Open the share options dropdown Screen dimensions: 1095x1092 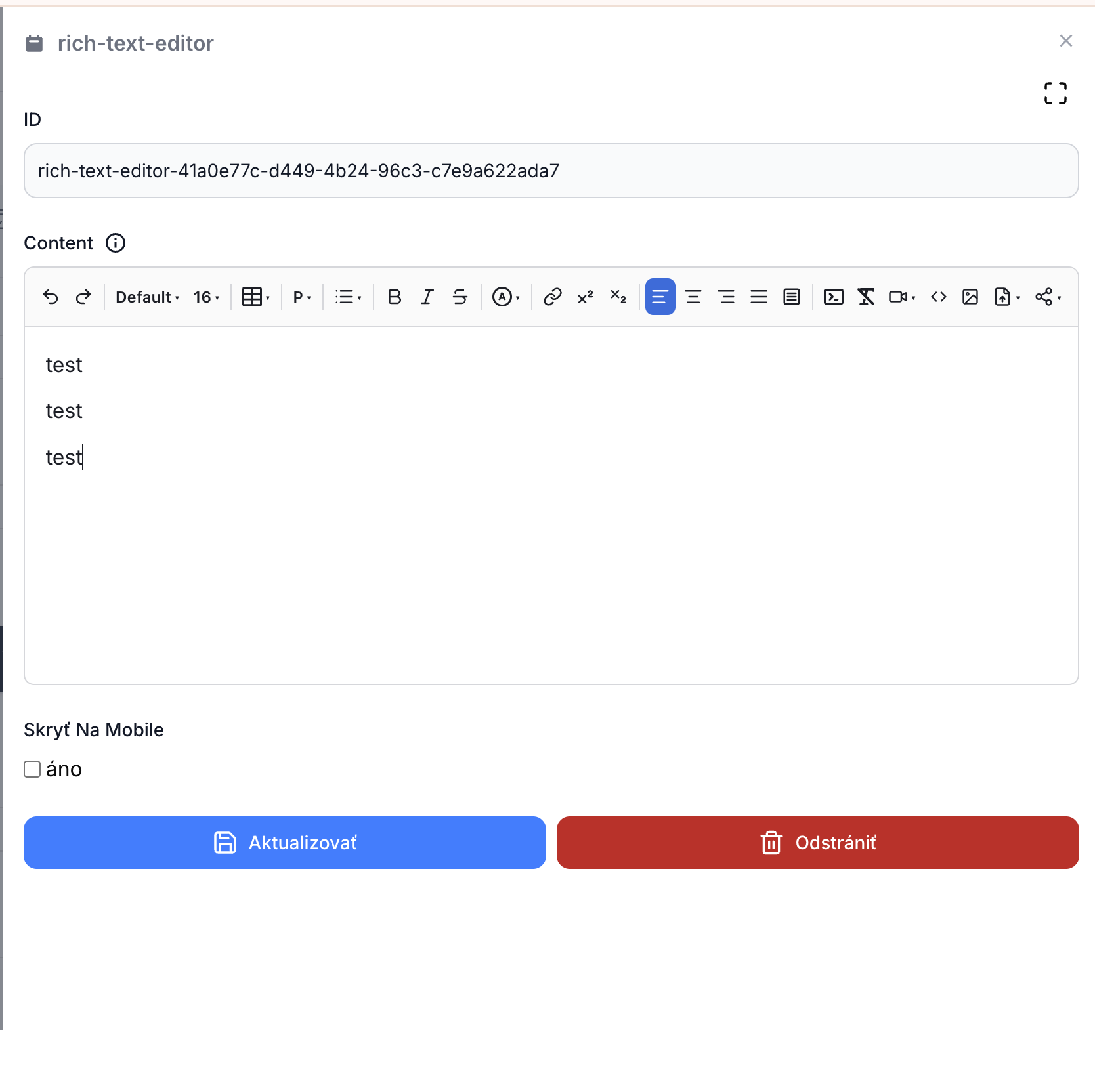click(x=1048, y=297)
